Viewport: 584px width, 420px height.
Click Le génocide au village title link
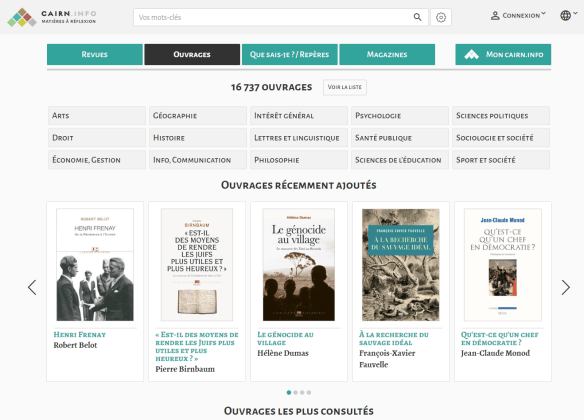285,338
